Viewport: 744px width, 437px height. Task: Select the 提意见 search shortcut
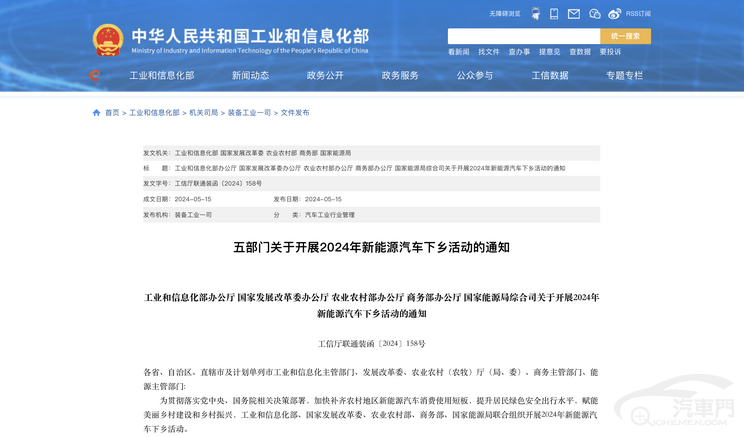pyautogui.click(x=549, y=52)
